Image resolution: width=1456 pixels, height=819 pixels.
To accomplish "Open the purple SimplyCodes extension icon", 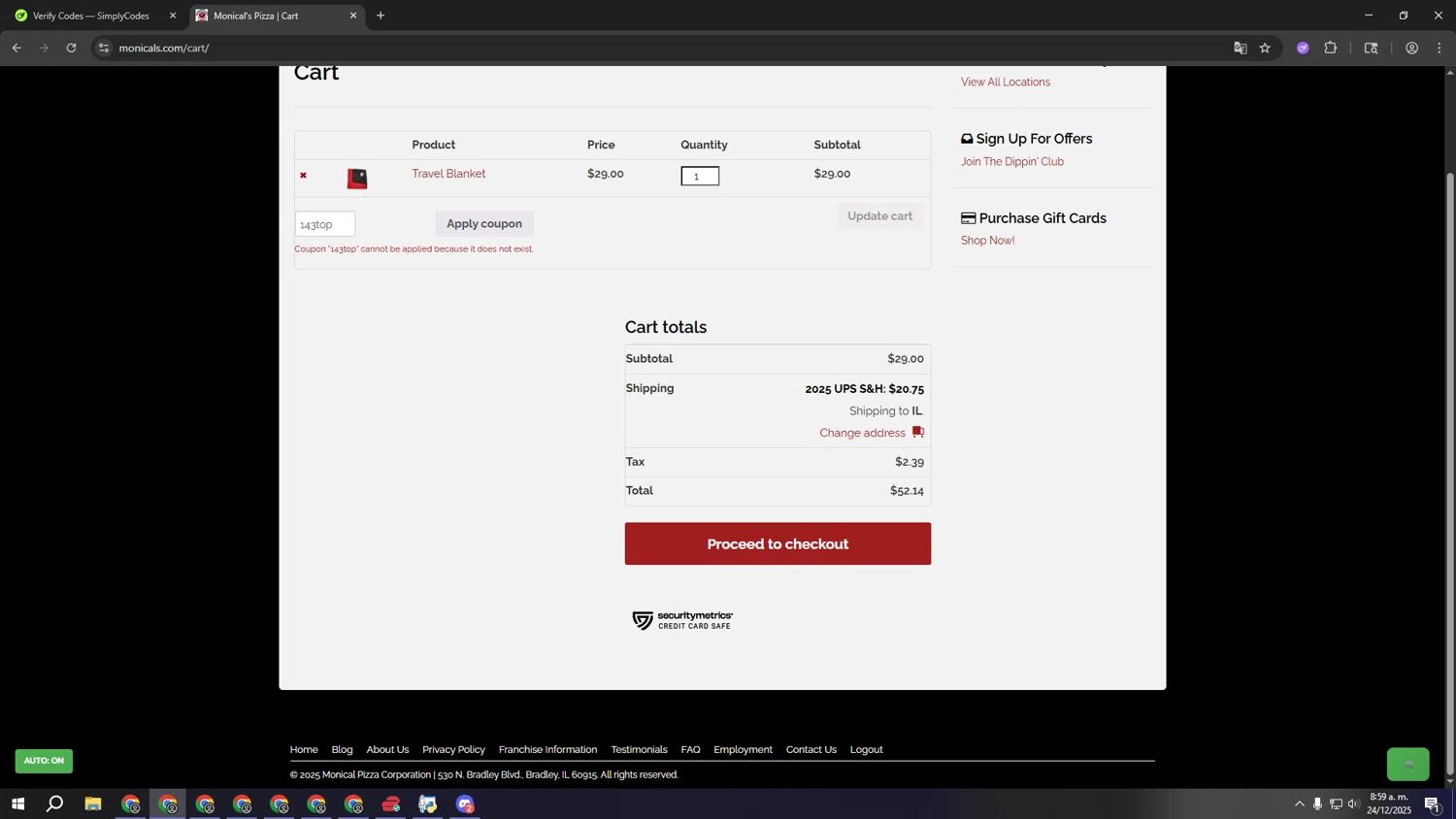I will click(1303, 48).
